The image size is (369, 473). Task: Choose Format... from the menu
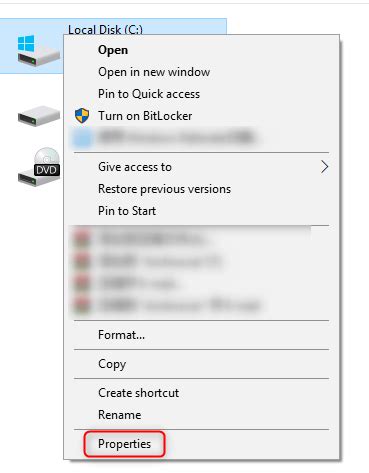pyautogui.click(x=121, y=335)
